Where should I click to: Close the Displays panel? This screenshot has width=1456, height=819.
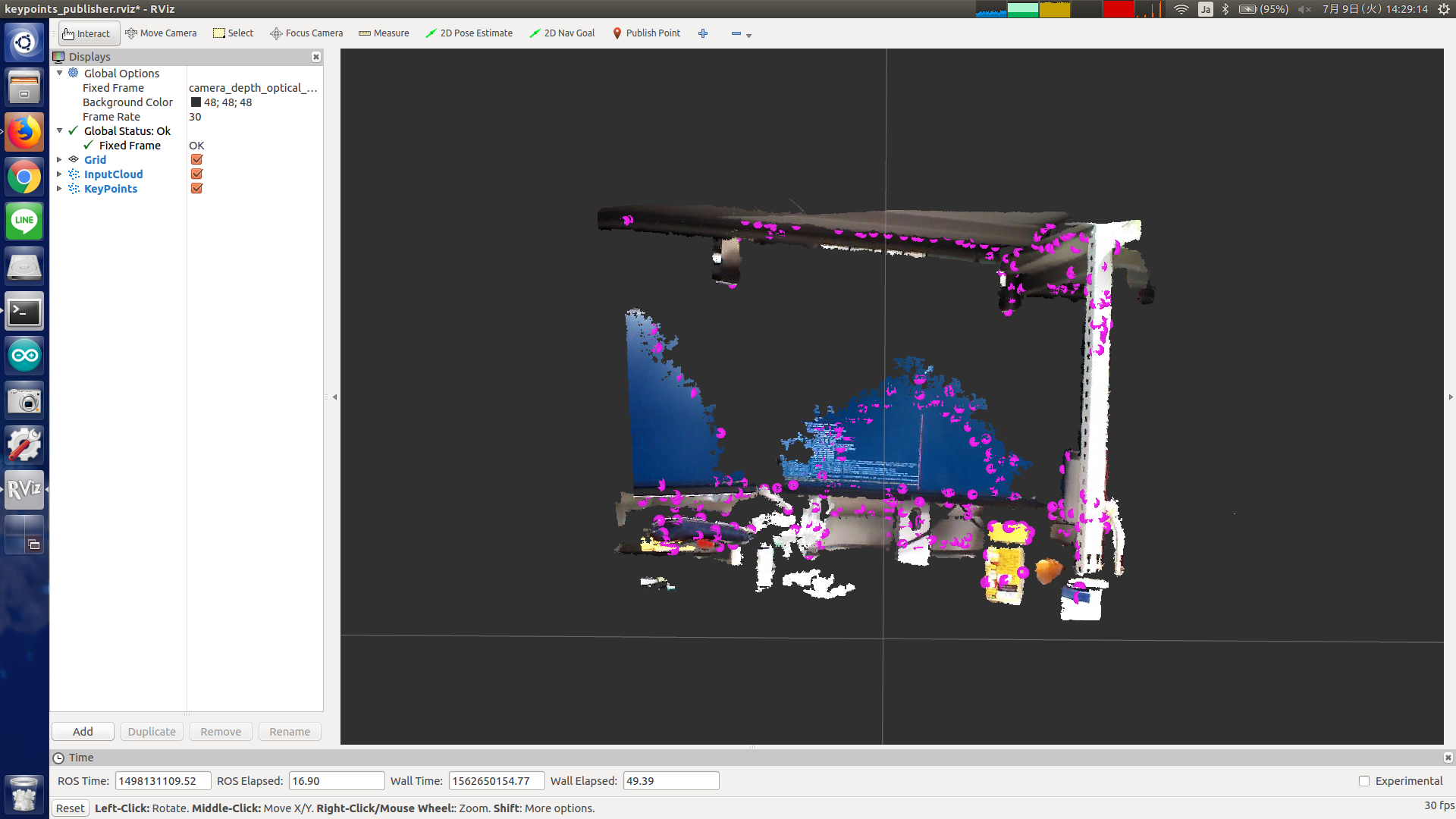point(316,57)
